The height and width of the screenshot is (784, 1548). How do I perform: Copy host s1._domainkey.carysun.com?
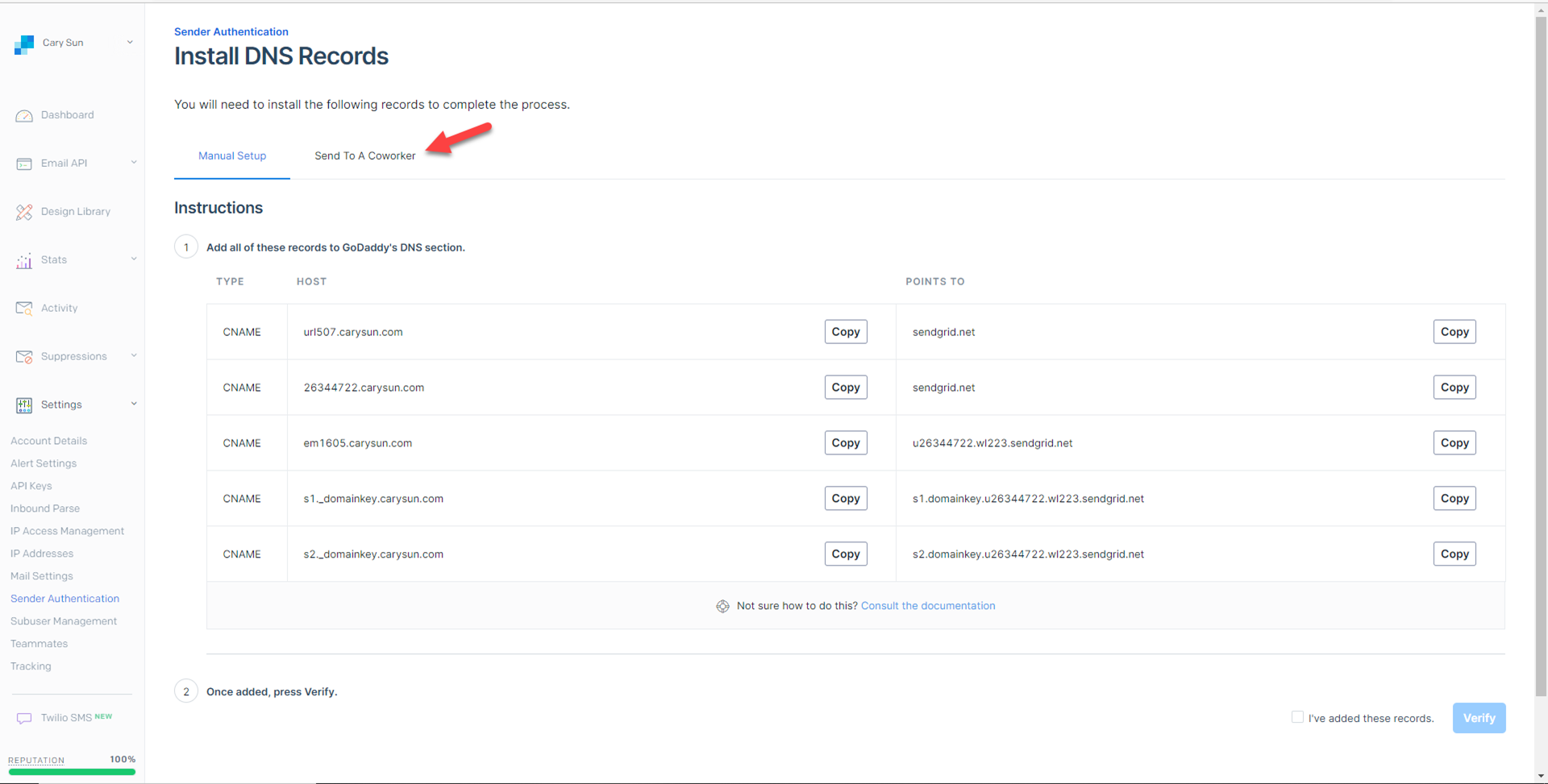(x=846, y=499)
